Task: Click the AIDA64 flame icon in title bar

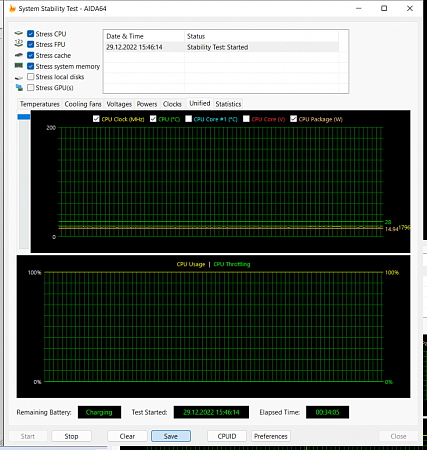Action: [x=12, y=8]
